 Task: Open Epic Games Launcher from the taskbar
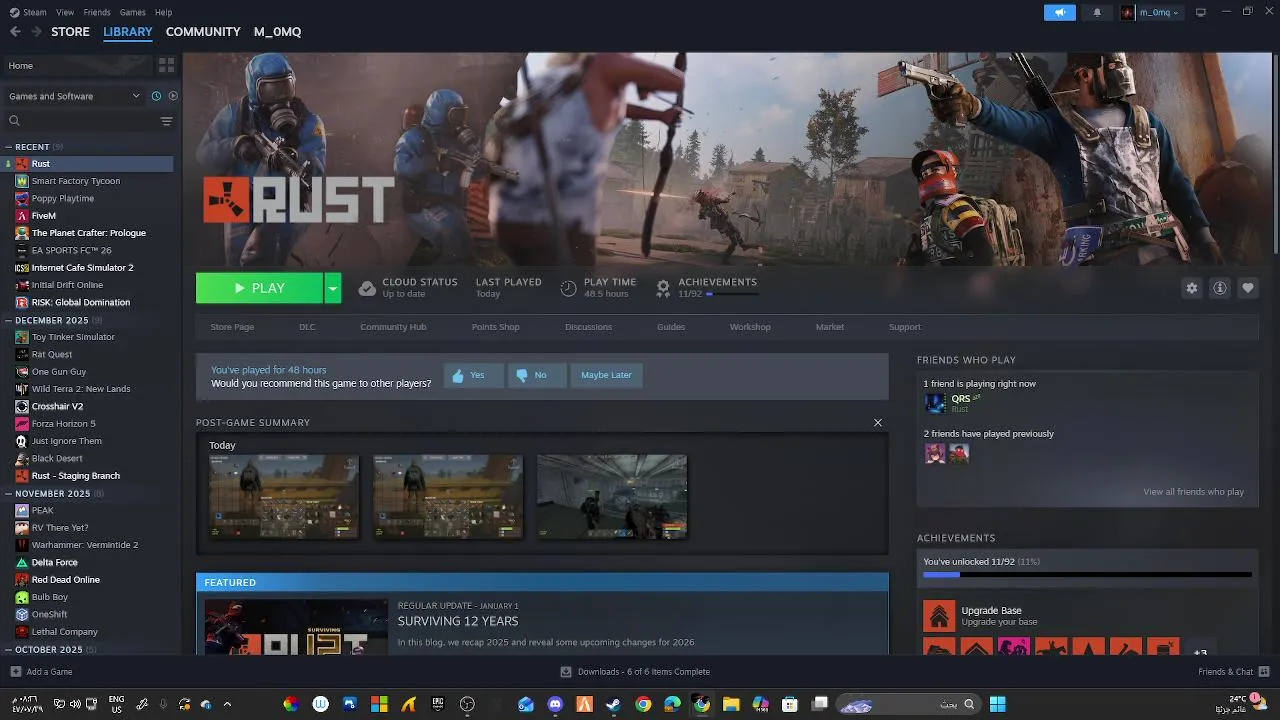(438, 704)
